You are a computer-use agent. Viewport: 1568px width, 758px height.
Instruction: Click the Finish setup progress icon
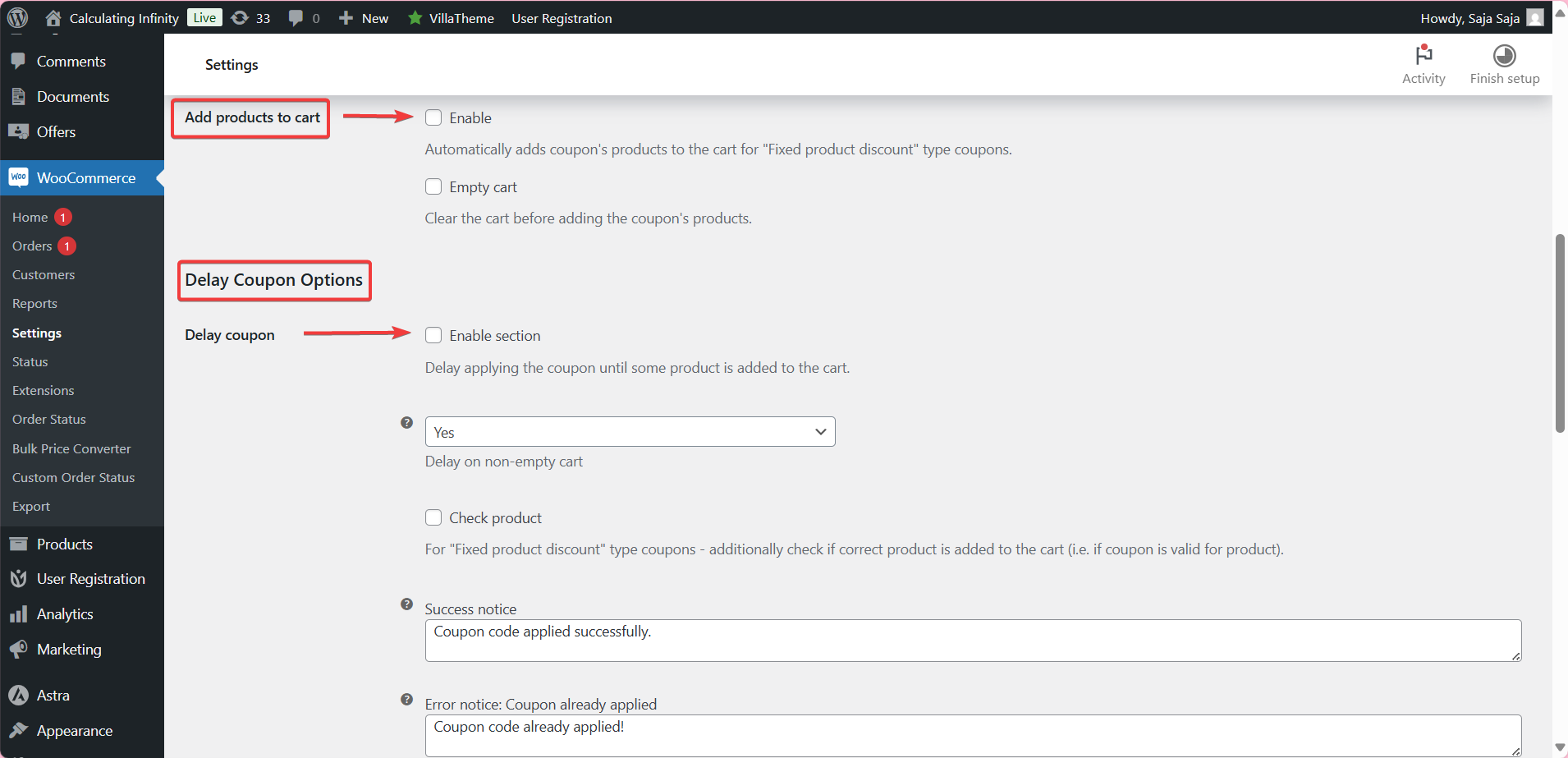1504,55
